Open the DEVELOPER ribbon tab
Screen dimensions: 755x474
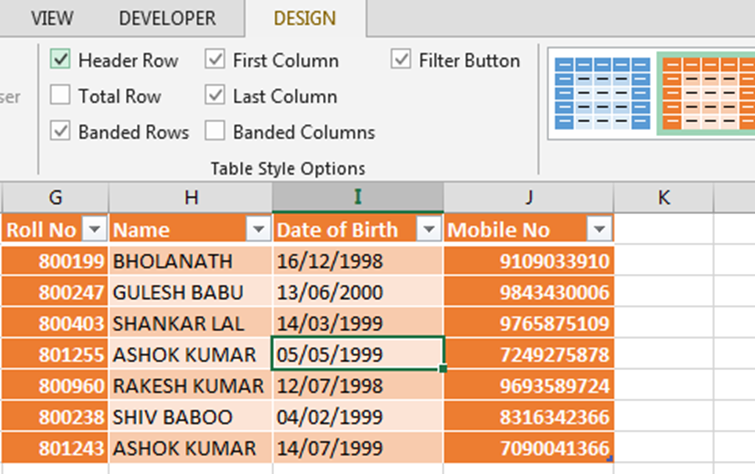(x=167, y=18)
